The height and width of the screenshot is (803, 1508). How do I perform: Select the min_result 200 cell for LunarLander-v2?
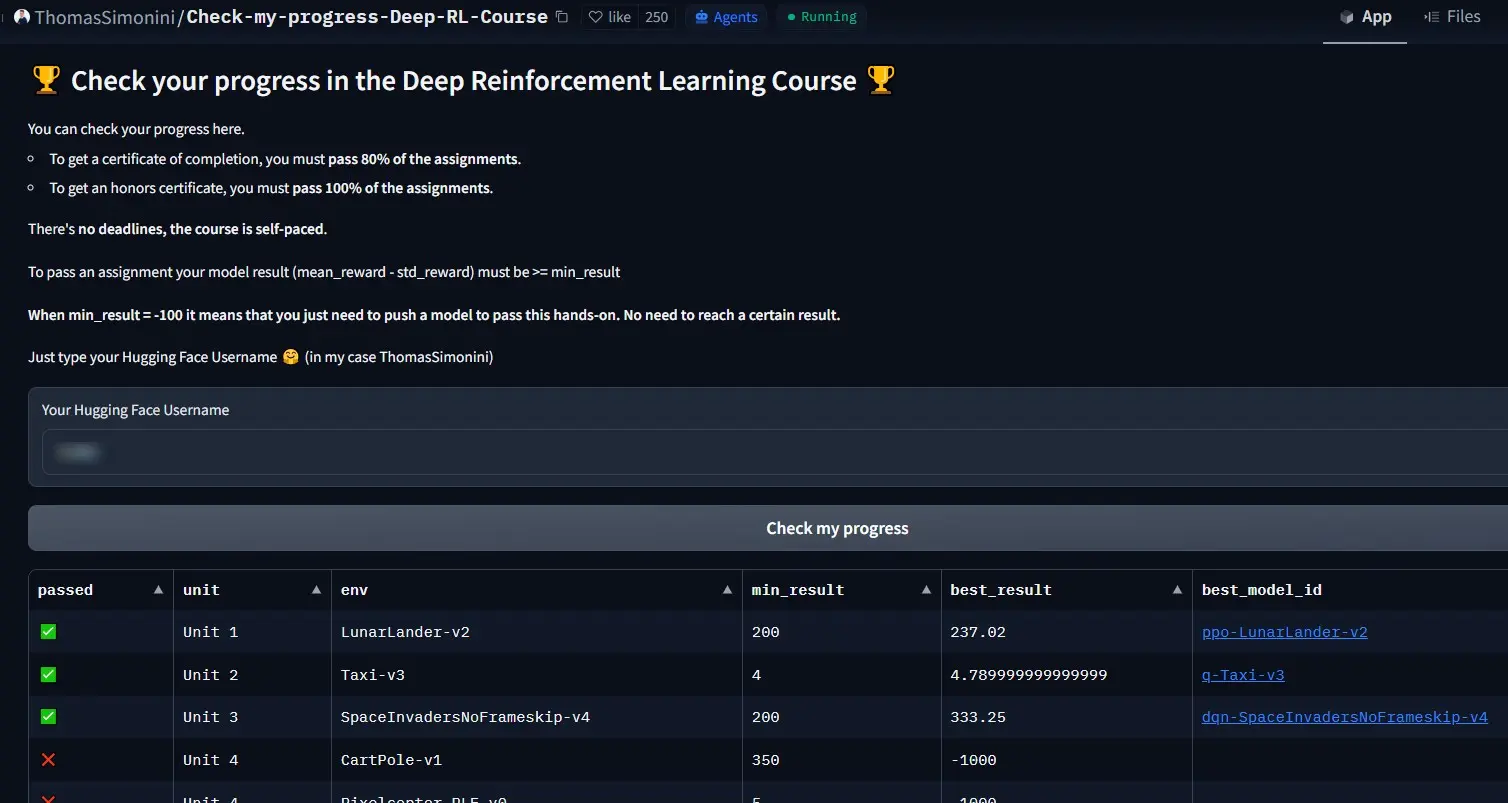[x=841, y=632]
